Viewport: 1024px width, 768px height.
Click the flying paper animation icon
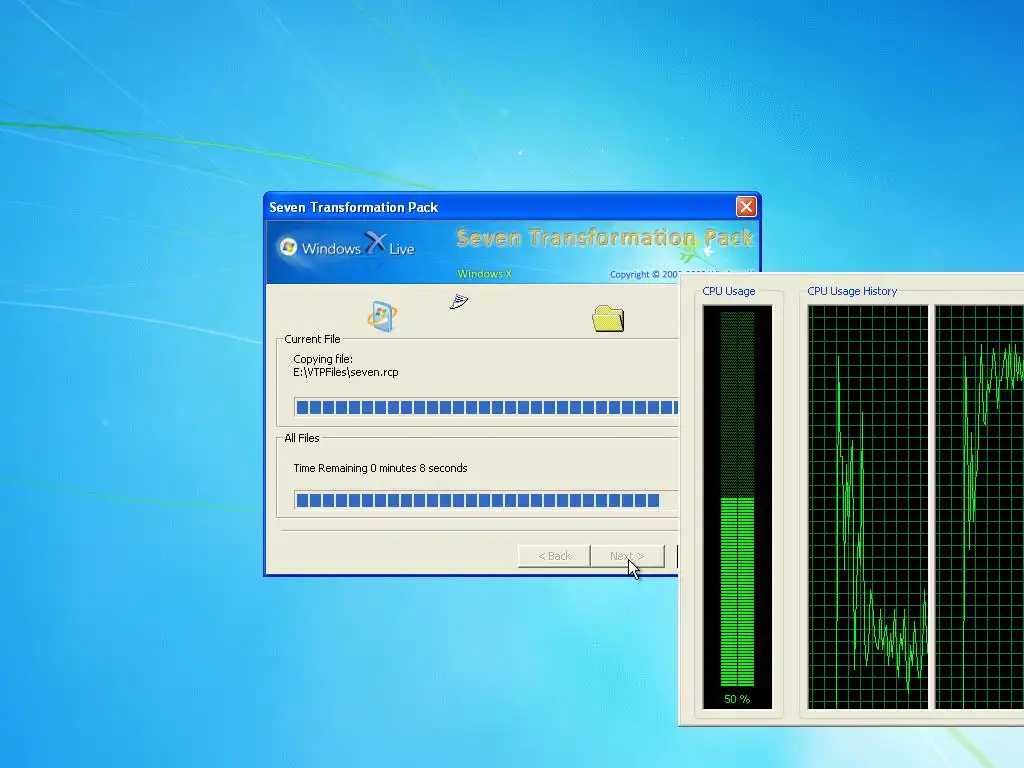click(x=459, y=301)
